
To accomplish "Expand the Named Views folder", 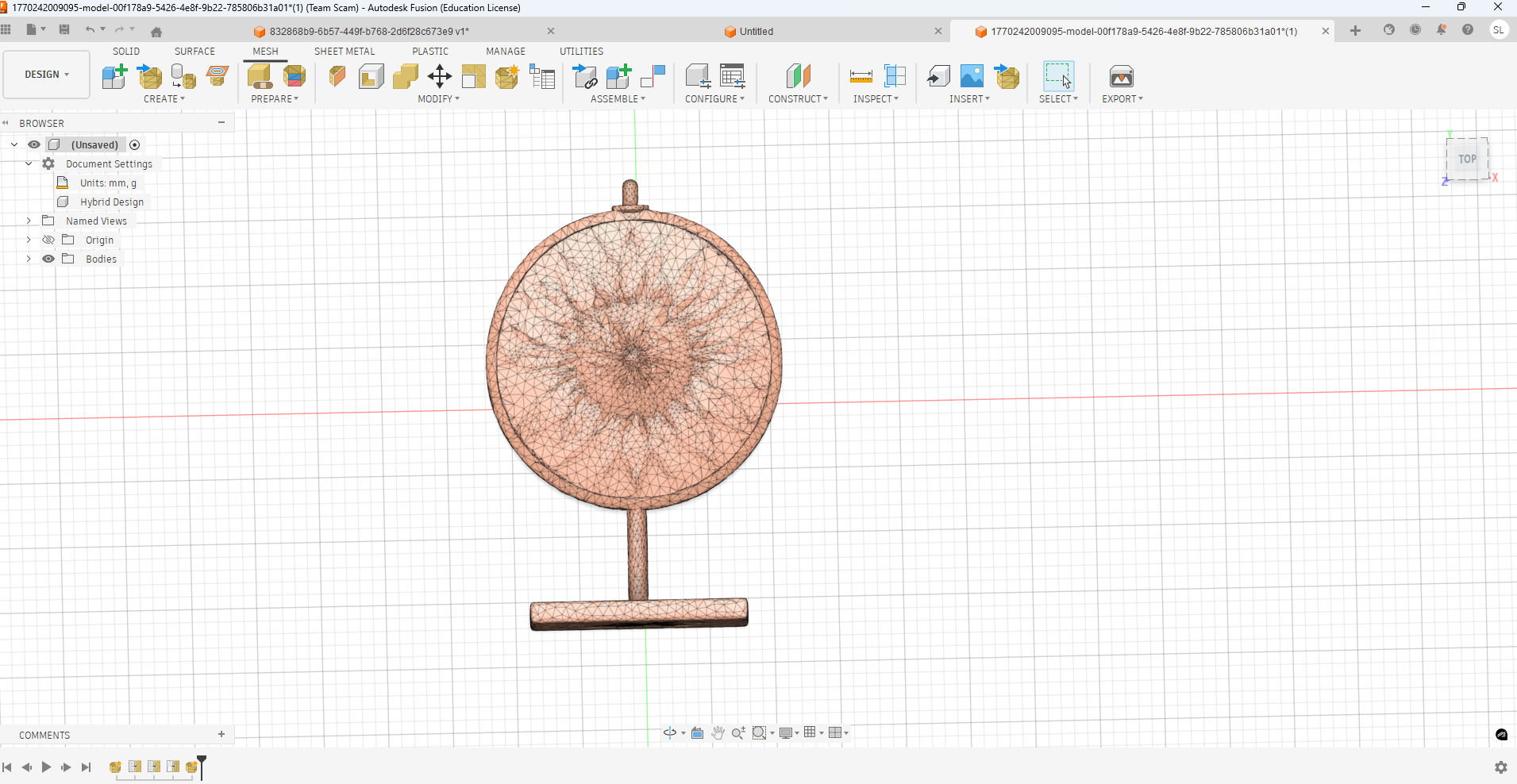I will pyautogui.click(x=29, y=221).
